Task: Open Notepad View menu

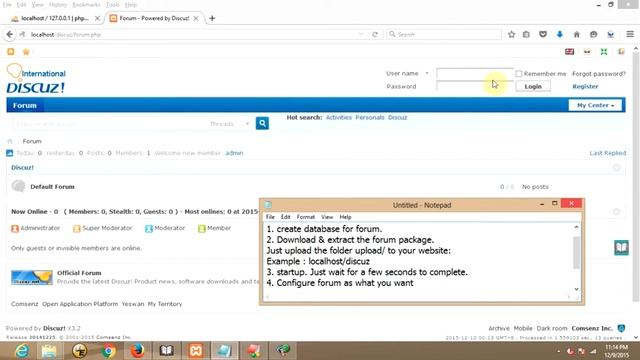Action: click(x=327, y=217)
